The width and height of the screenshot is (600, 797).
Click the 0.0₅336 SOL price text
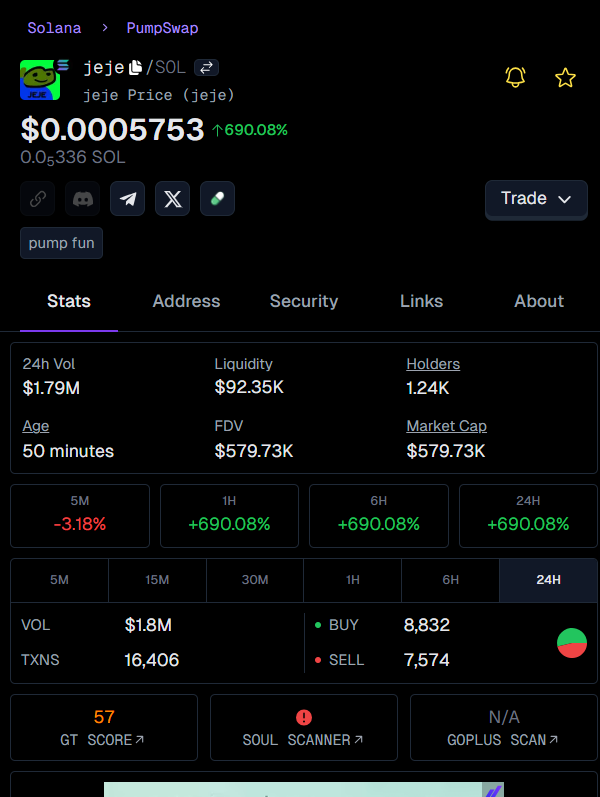pos(73,158)
